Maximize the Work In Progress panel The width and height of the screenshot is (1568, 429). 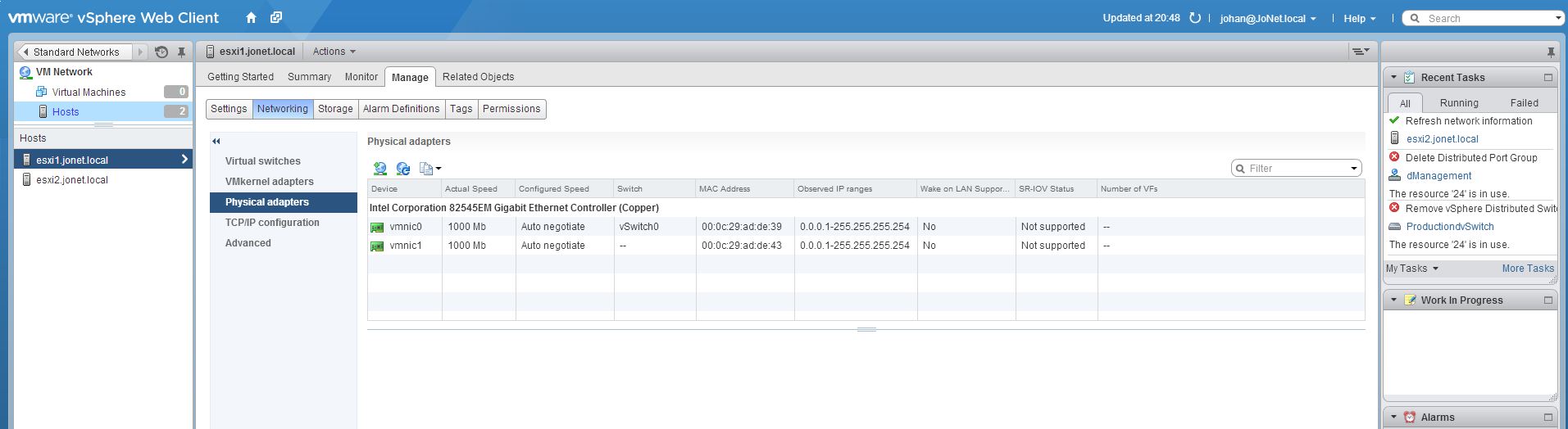click(x=1548, y=300)
